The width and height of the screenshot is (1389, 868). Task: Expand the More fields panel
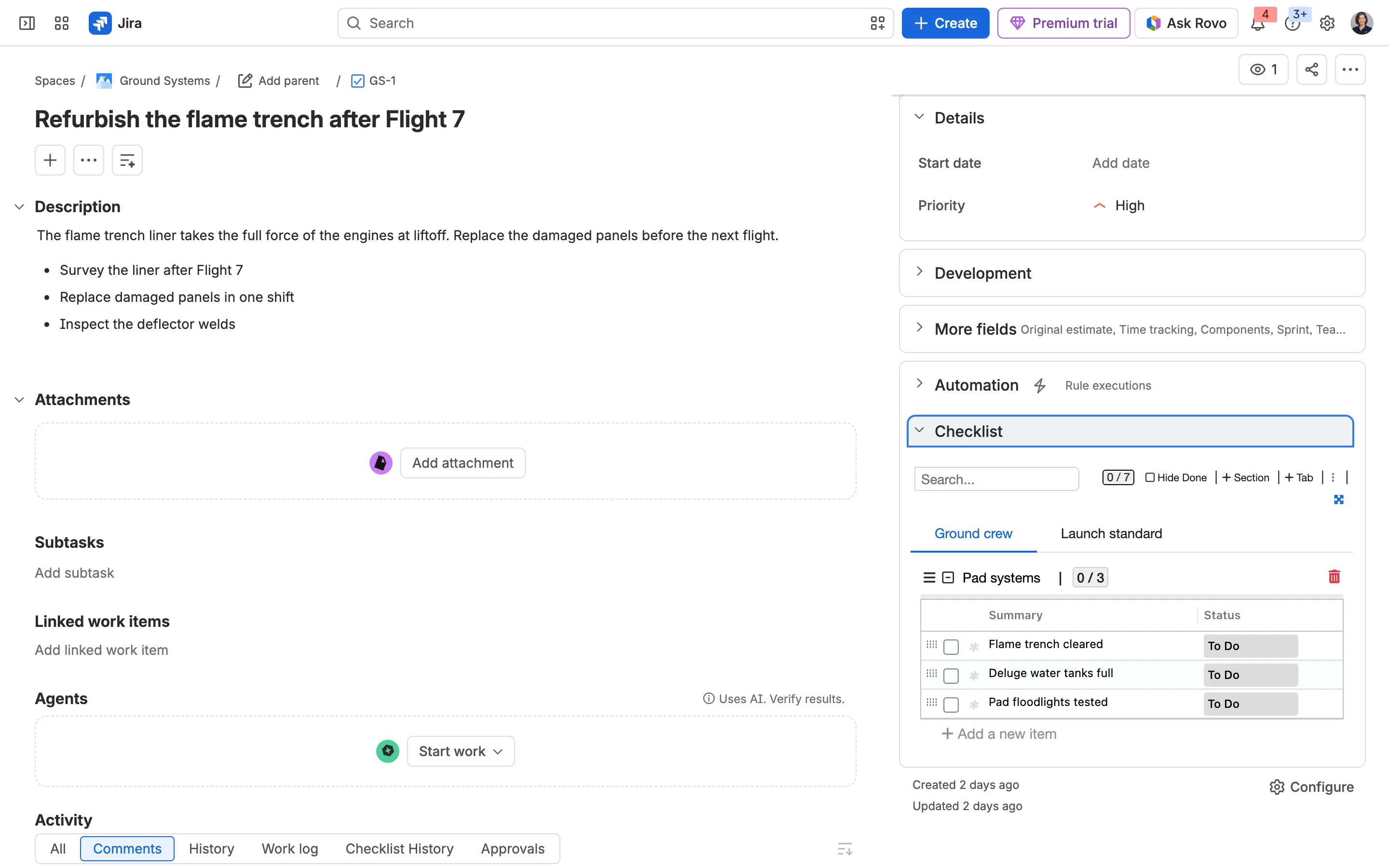[920, 328]
